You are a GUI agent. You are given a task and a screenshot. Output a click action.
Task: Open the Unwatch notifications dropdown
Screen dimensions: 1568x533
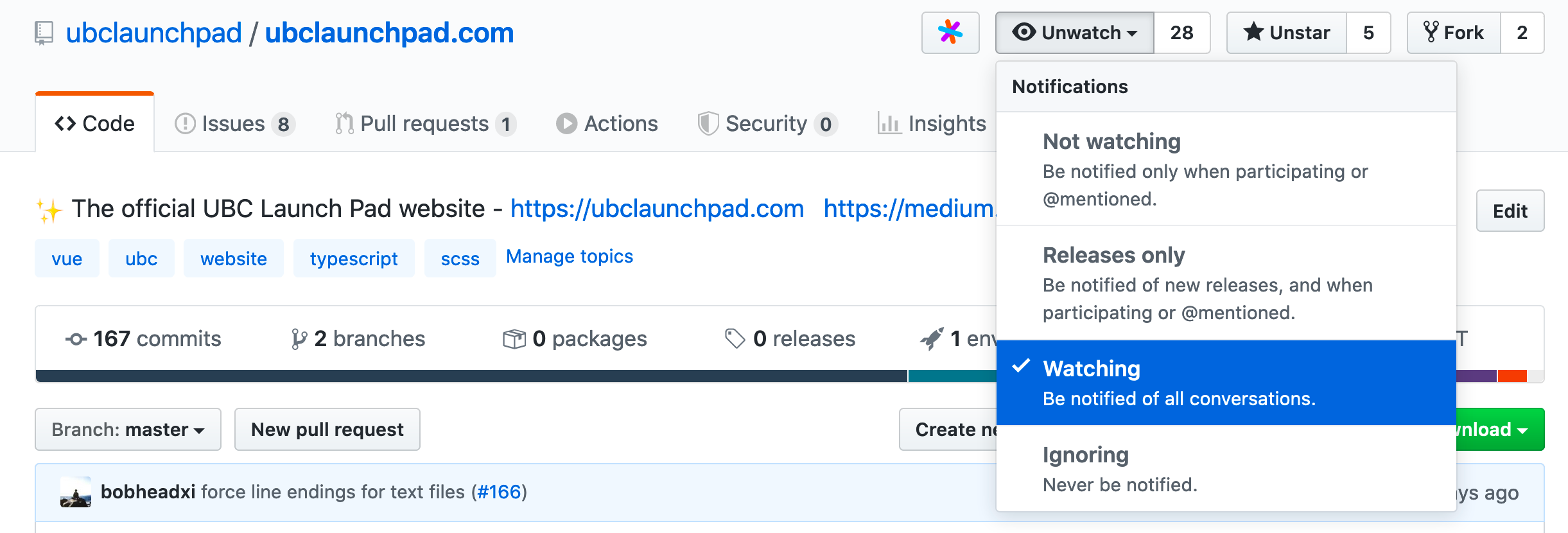(x=1075, y=32)
